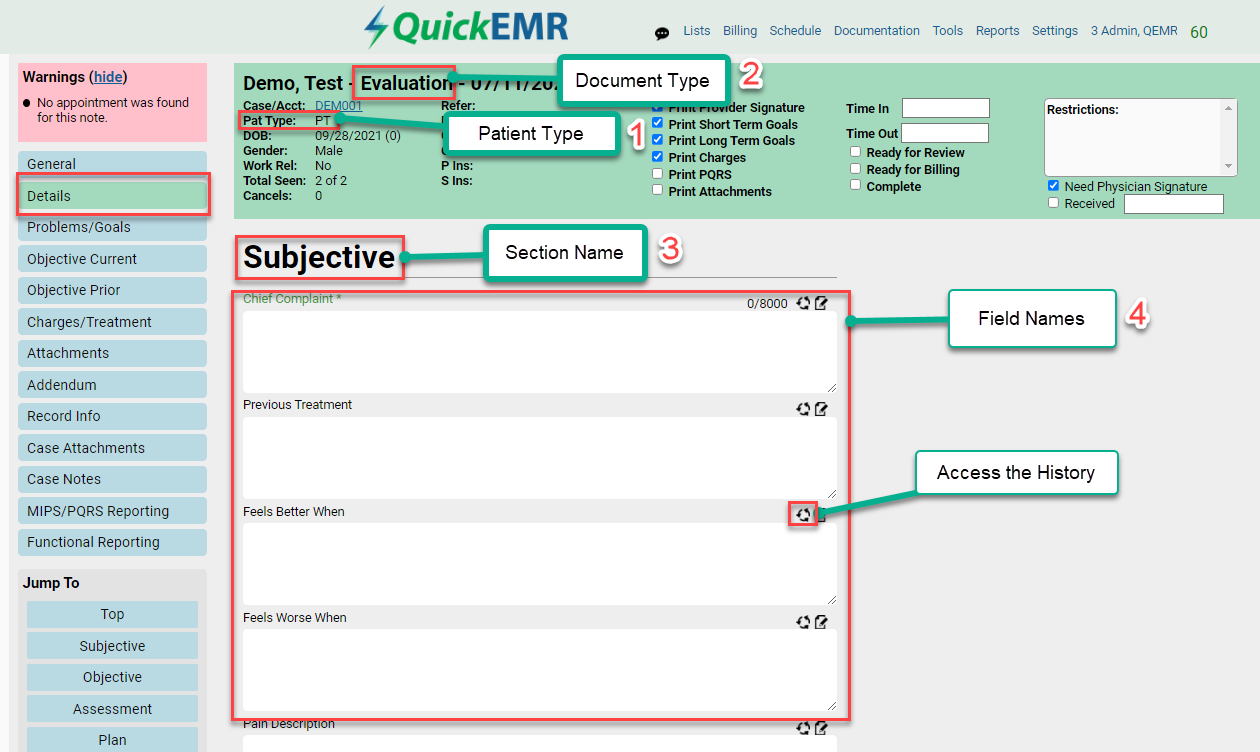The width and height of the screenshot is (1260, 752).
Task: Click the Time In field
Action: point(945,108)
